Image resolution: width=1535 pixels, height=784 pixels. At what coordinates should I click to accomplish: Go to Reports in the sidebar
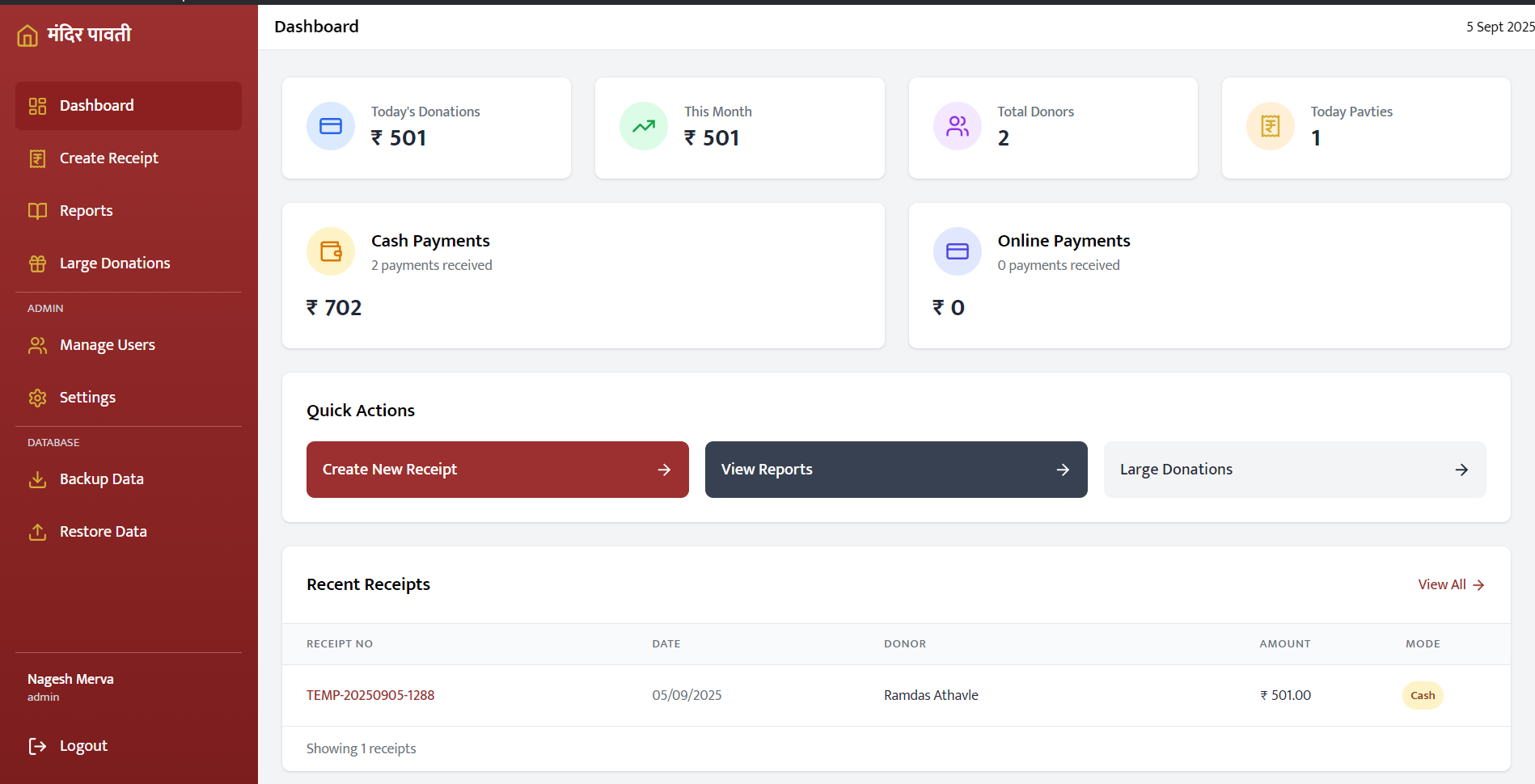86,211
